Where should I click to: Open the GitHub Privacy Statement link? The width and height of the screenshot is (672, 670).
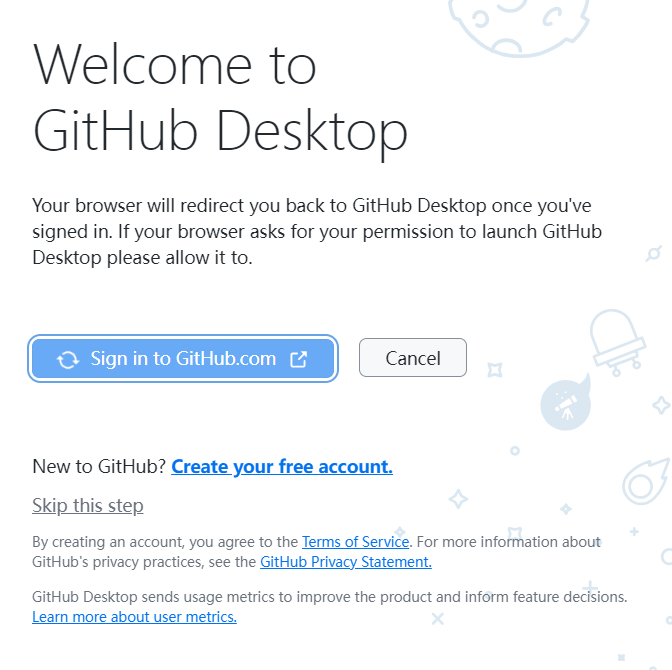tap(346, 562)
